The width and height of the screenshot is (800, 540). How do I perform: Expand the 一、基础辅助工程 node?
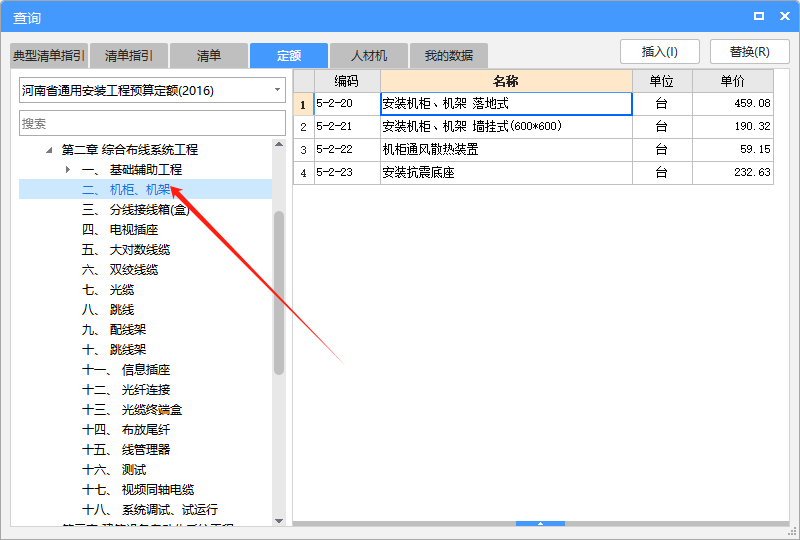tap(68, 169)
